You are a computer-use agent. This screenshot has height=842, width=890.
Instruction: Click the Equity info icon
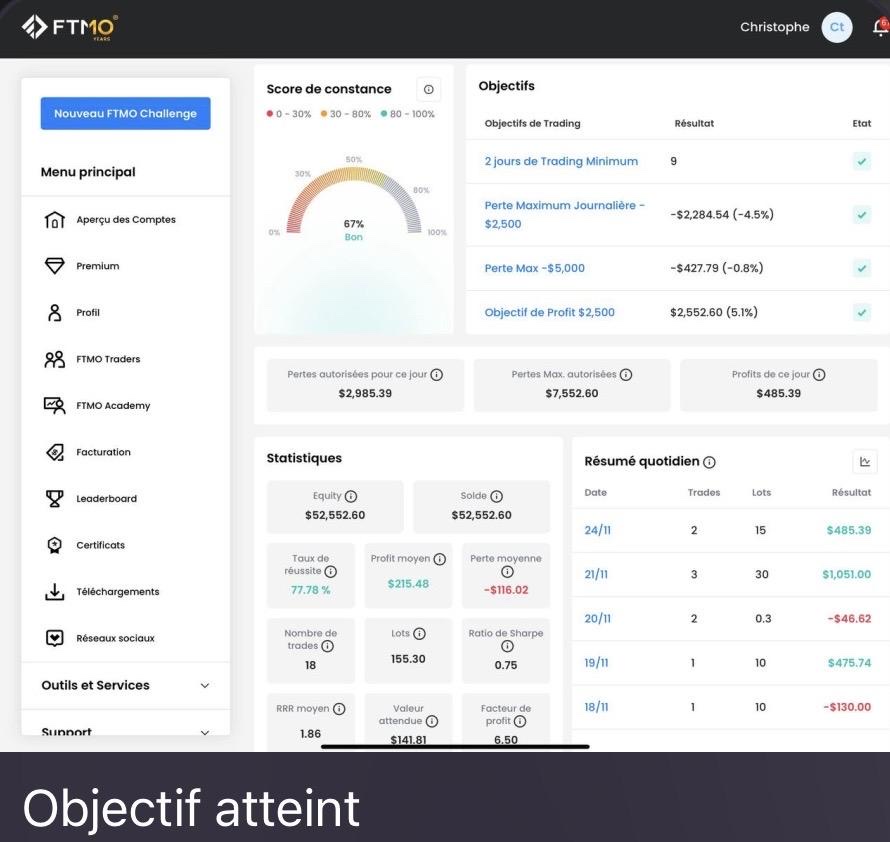(x=351, y=496)
